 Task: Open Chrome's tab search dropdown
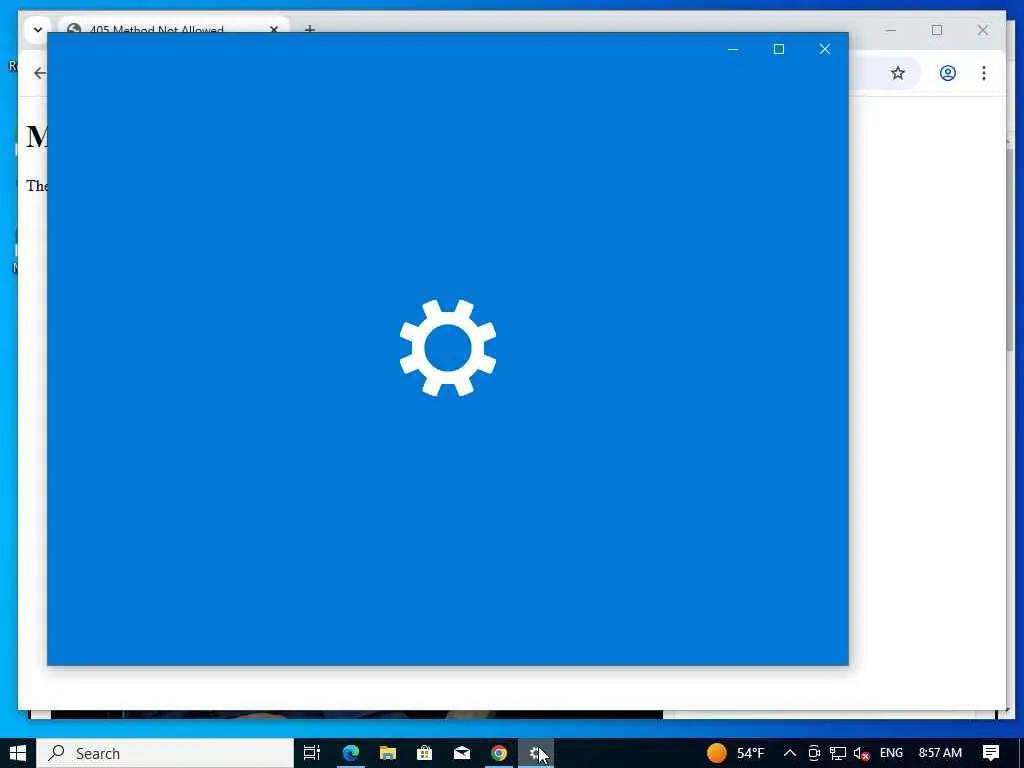[37, 29]
